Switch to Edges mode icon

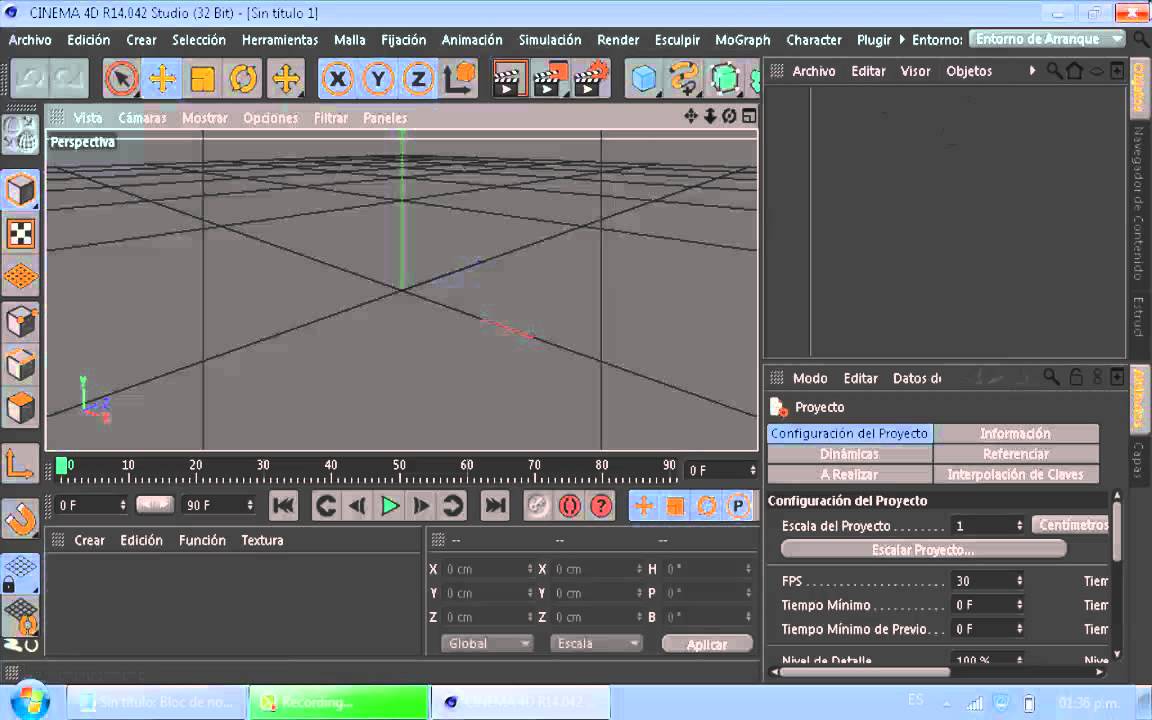coord(21,364)
